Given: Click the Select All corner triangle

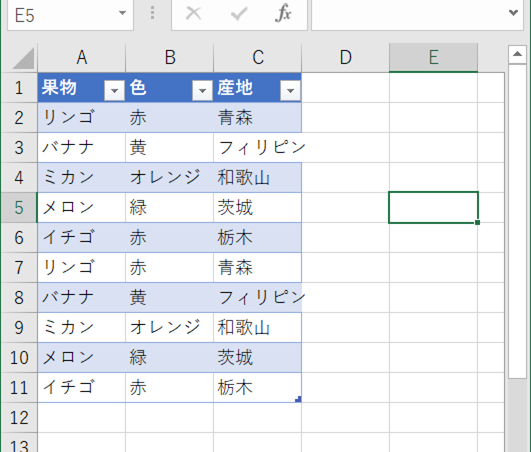Looking at the screenshot, I should pos(23,58).
